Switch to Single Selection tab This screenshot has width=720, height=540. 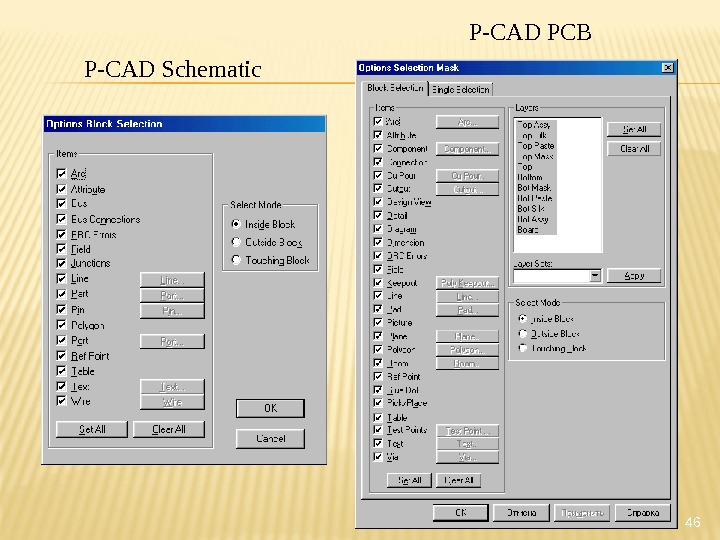pos(461,89)
